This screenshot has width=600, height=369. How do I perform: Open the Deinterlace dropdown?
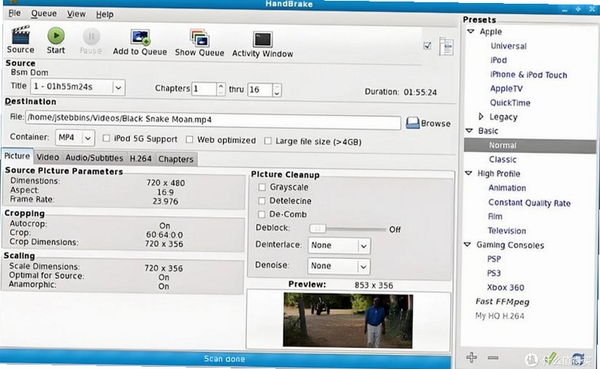click(x=339, y=245)
